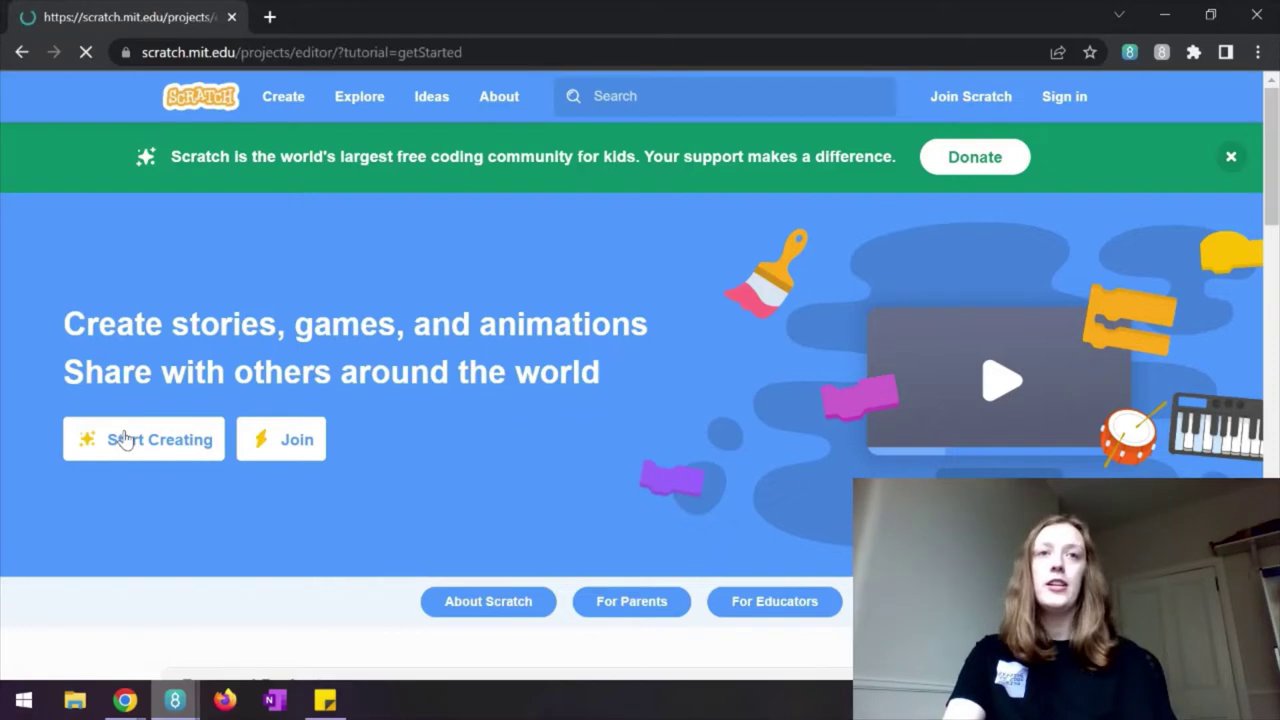Share this page icon in address bar
The image size is (1280, 720).
[1057, 52]
